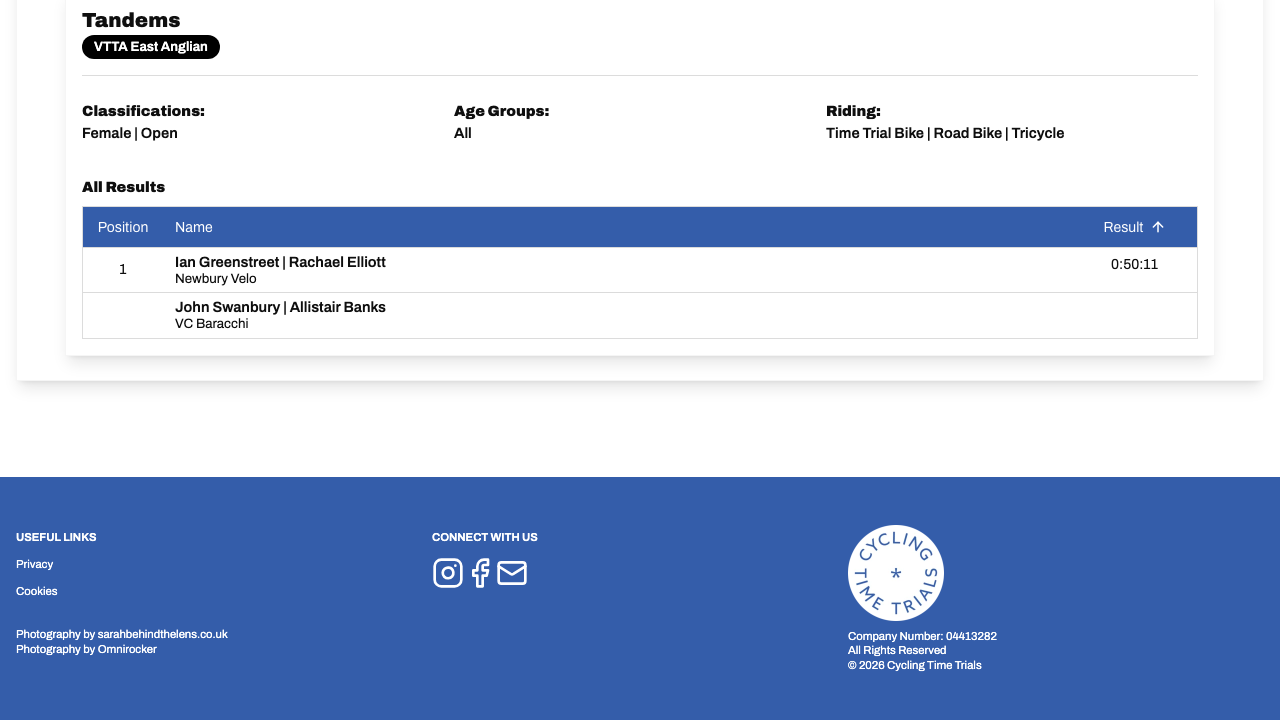Select the VTTA East Anglian badge

(x=151, y=45)
